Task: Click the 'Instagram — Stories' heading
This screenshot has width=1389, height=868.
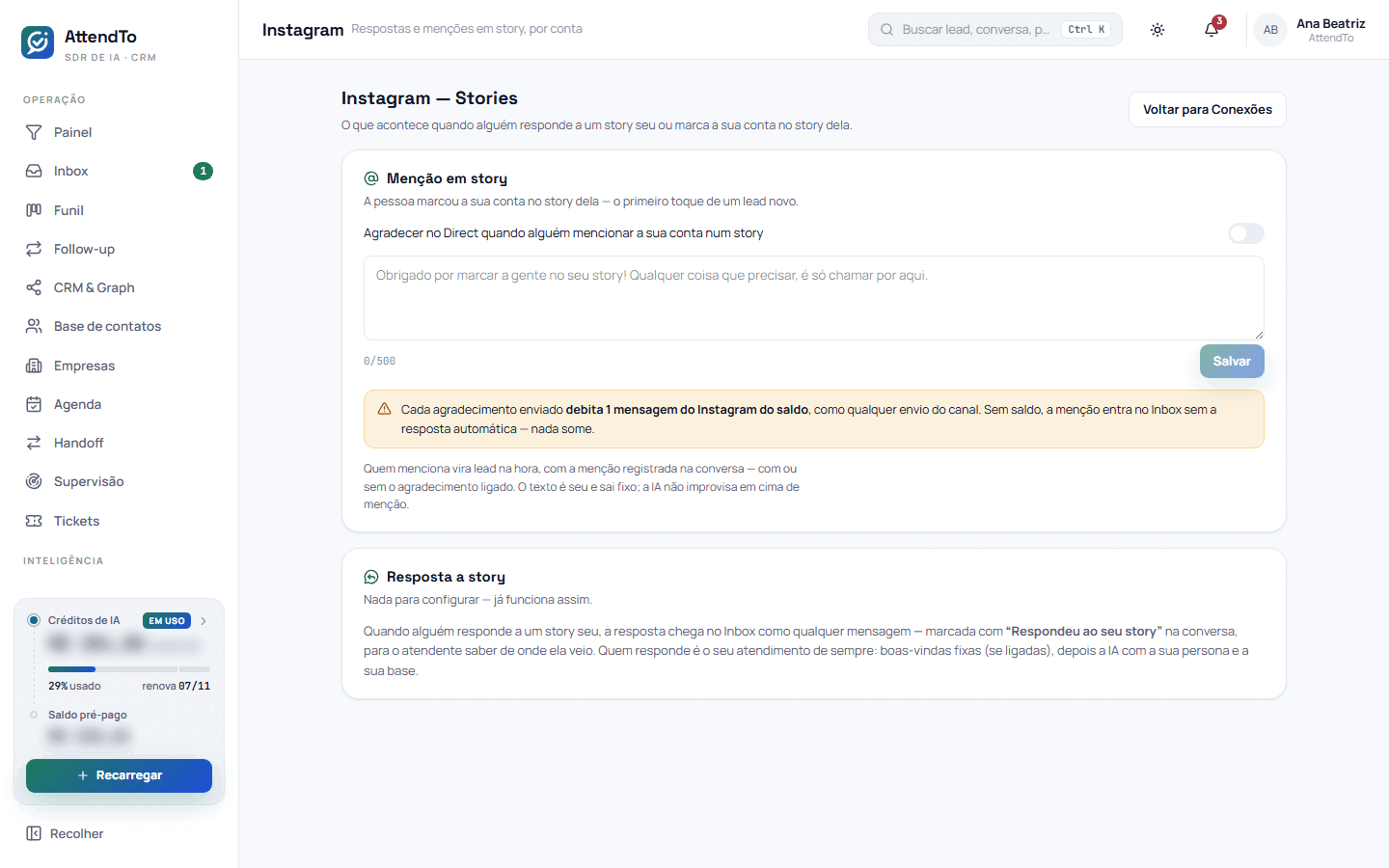Action: pyautogui.click(x=429, y=98)
